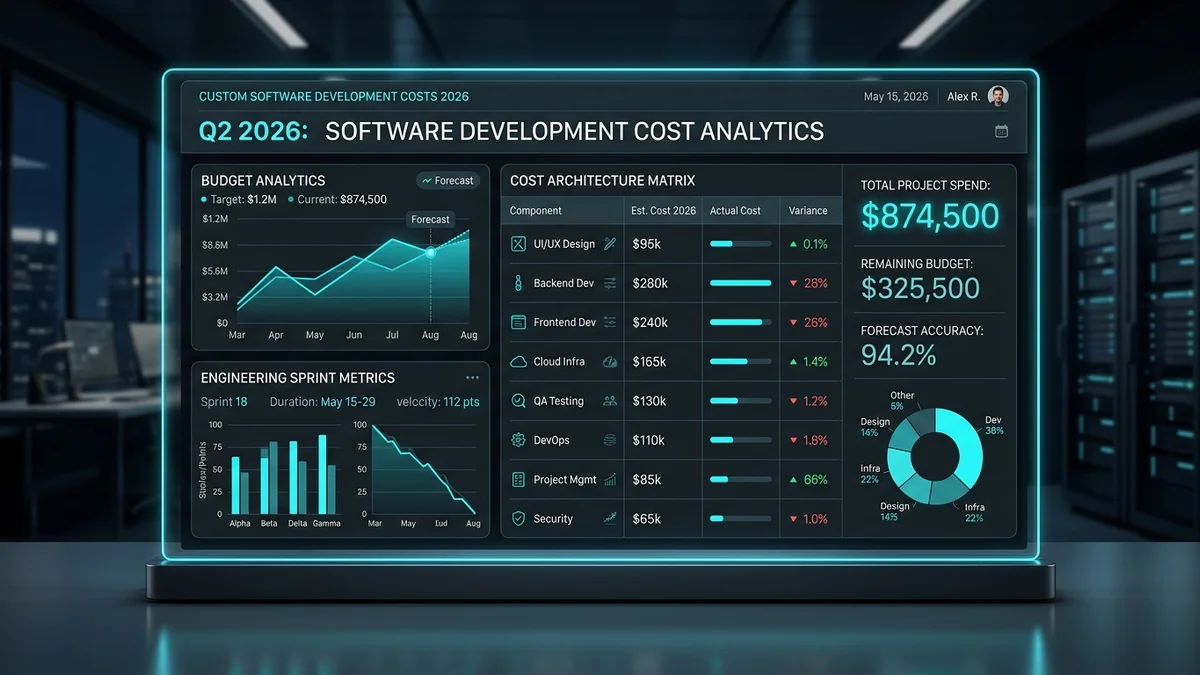Click the $130k QA Testing estimated cost
The image size is (1200, 675).
[x=650, y=401]
